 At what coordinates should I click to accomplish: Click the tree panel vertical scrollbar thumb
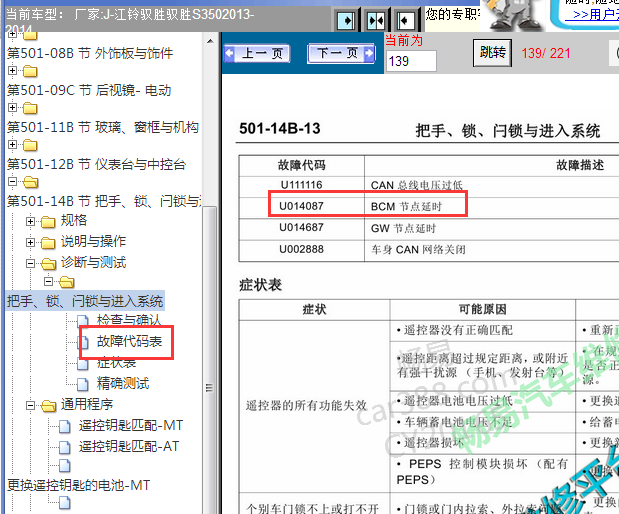210,359
